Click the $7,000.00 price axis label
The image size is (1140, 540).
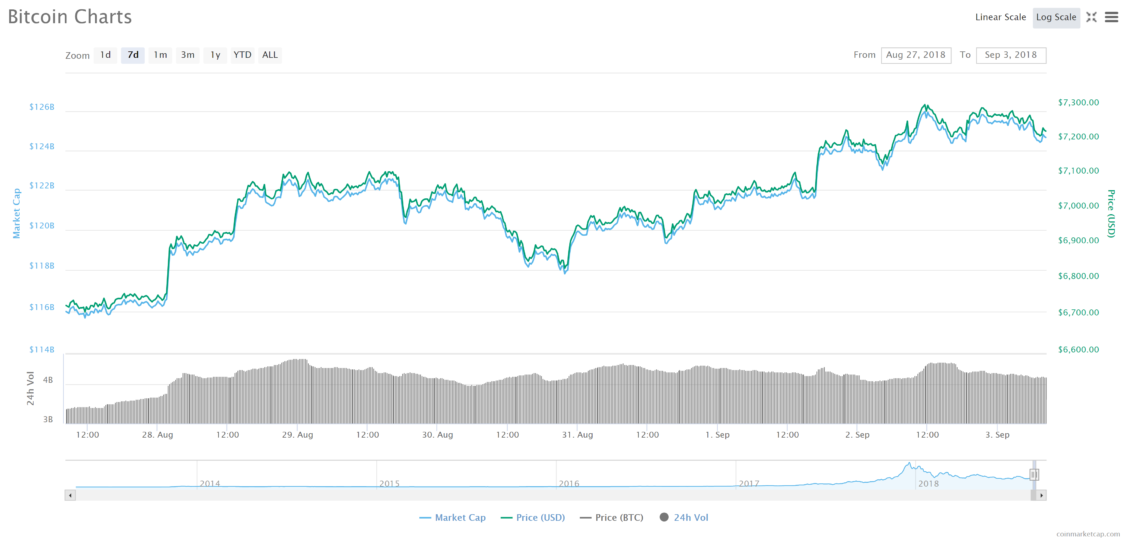(1078, 206)
